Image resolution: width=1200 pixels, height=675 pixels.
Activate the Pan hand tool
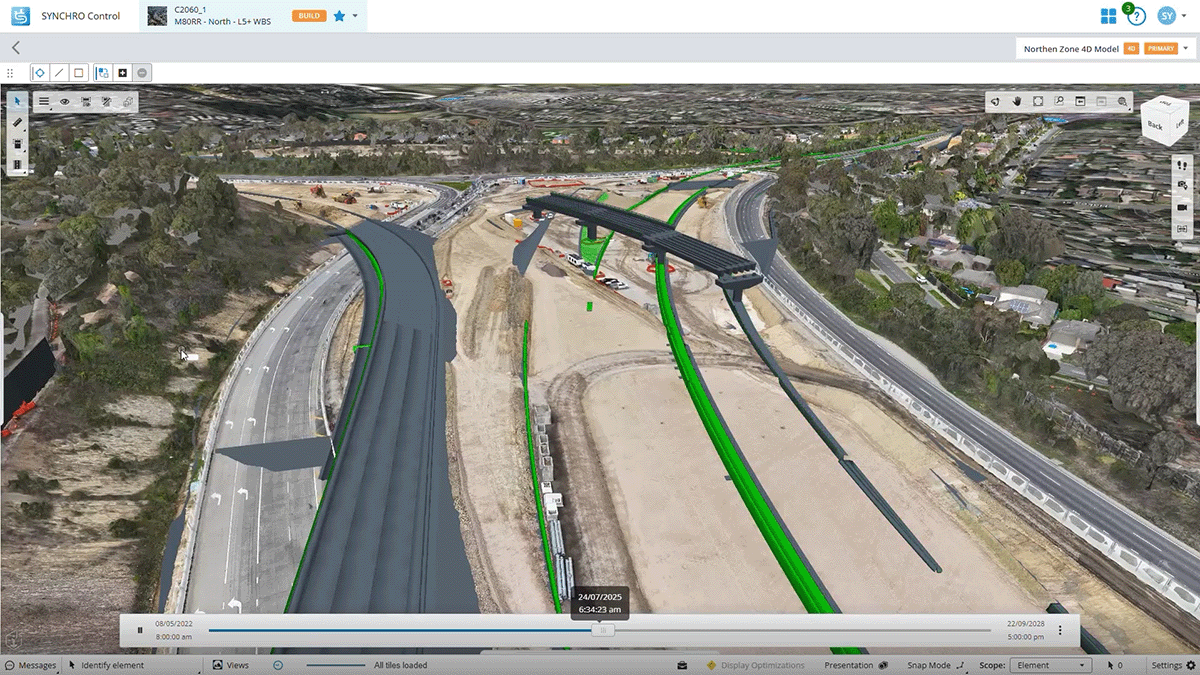(x=1017, y=101)
